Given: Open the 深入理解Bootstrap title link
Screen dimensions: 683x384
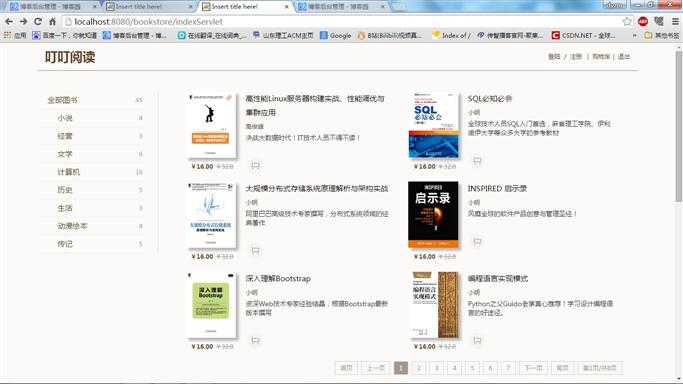Looking at the screenshot, I should (278, 278).
